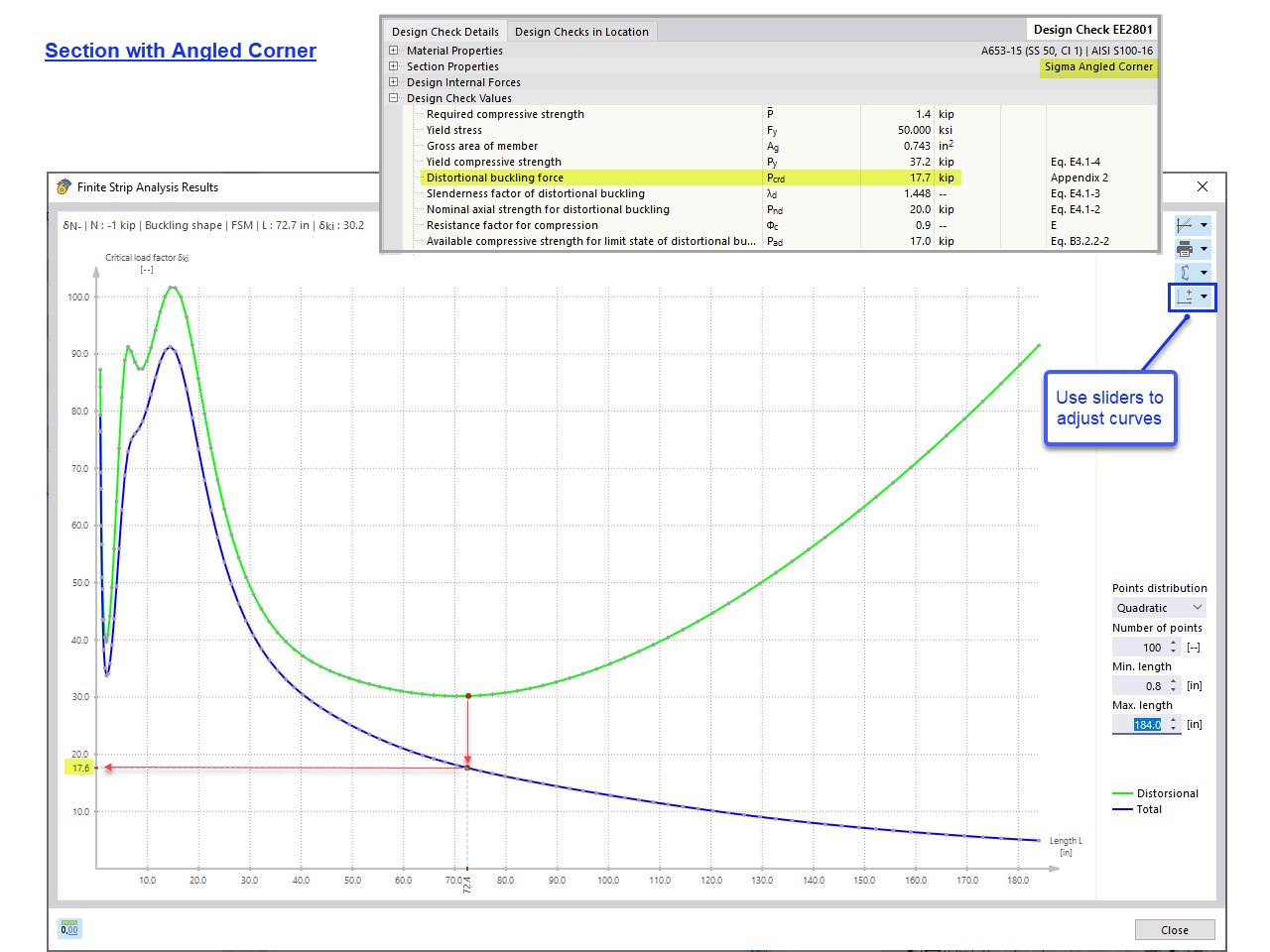The image size is (1270, 952).
Task: Open the dropdown arrow next to the printer icon
Action: tap(1203, 248)
